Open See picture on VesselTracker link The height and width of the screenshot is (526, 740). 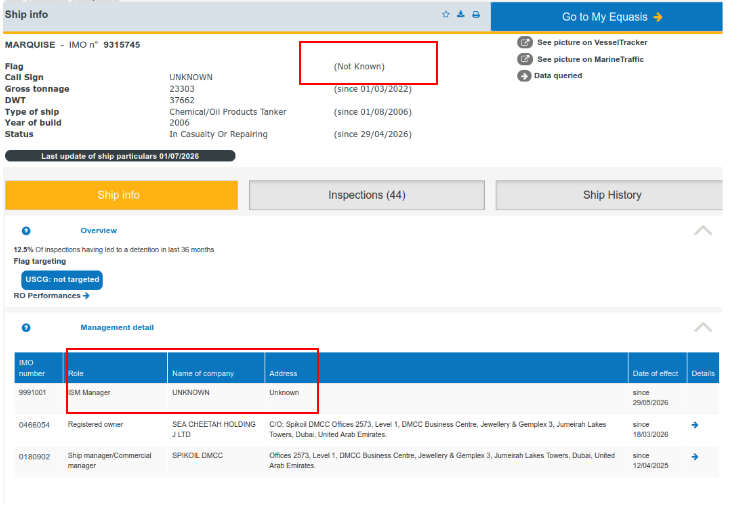[592, 42]
